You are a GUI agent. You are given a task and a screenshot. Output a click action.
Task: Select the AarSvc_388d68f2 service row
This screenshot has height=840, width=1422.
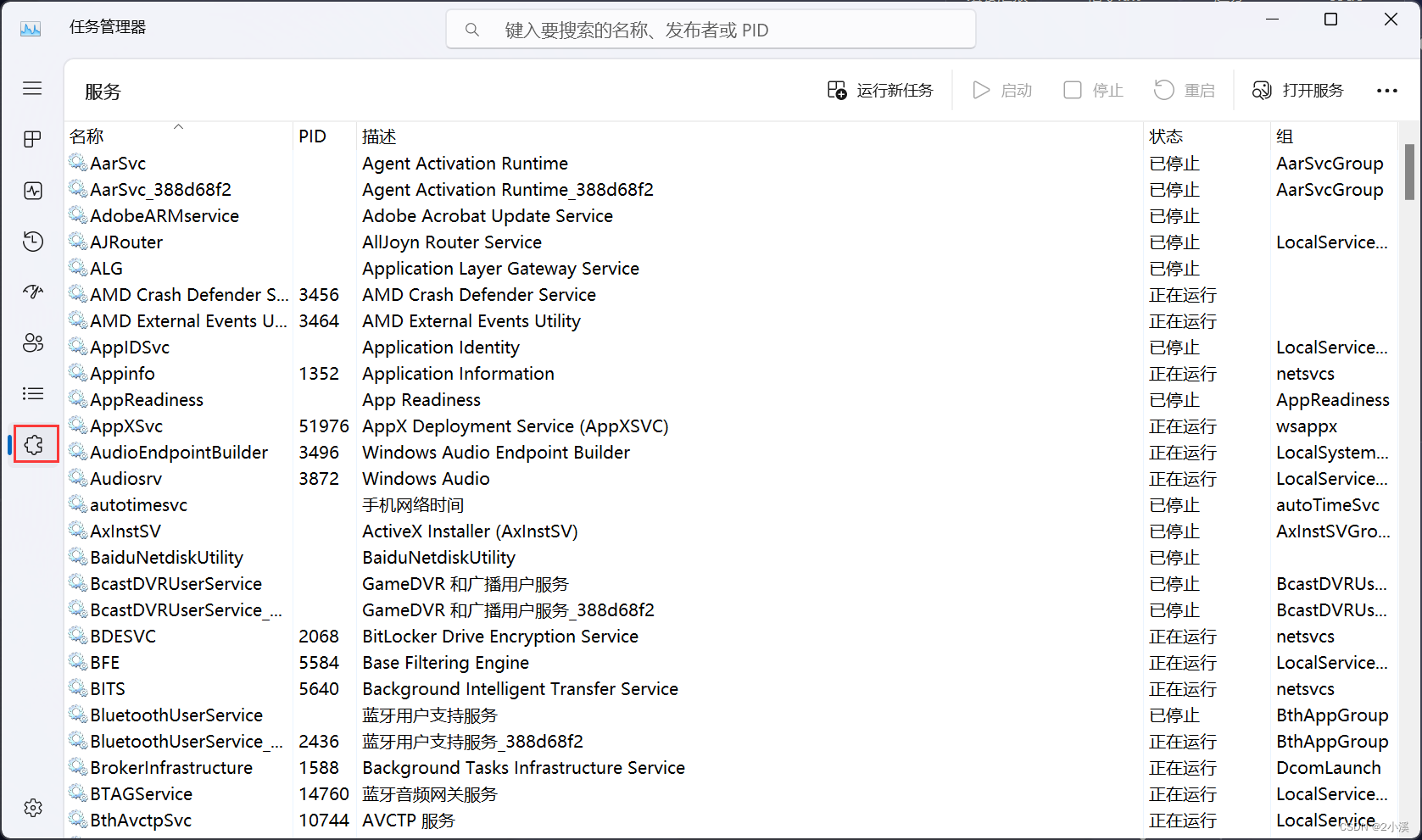[x=732, y=190]
